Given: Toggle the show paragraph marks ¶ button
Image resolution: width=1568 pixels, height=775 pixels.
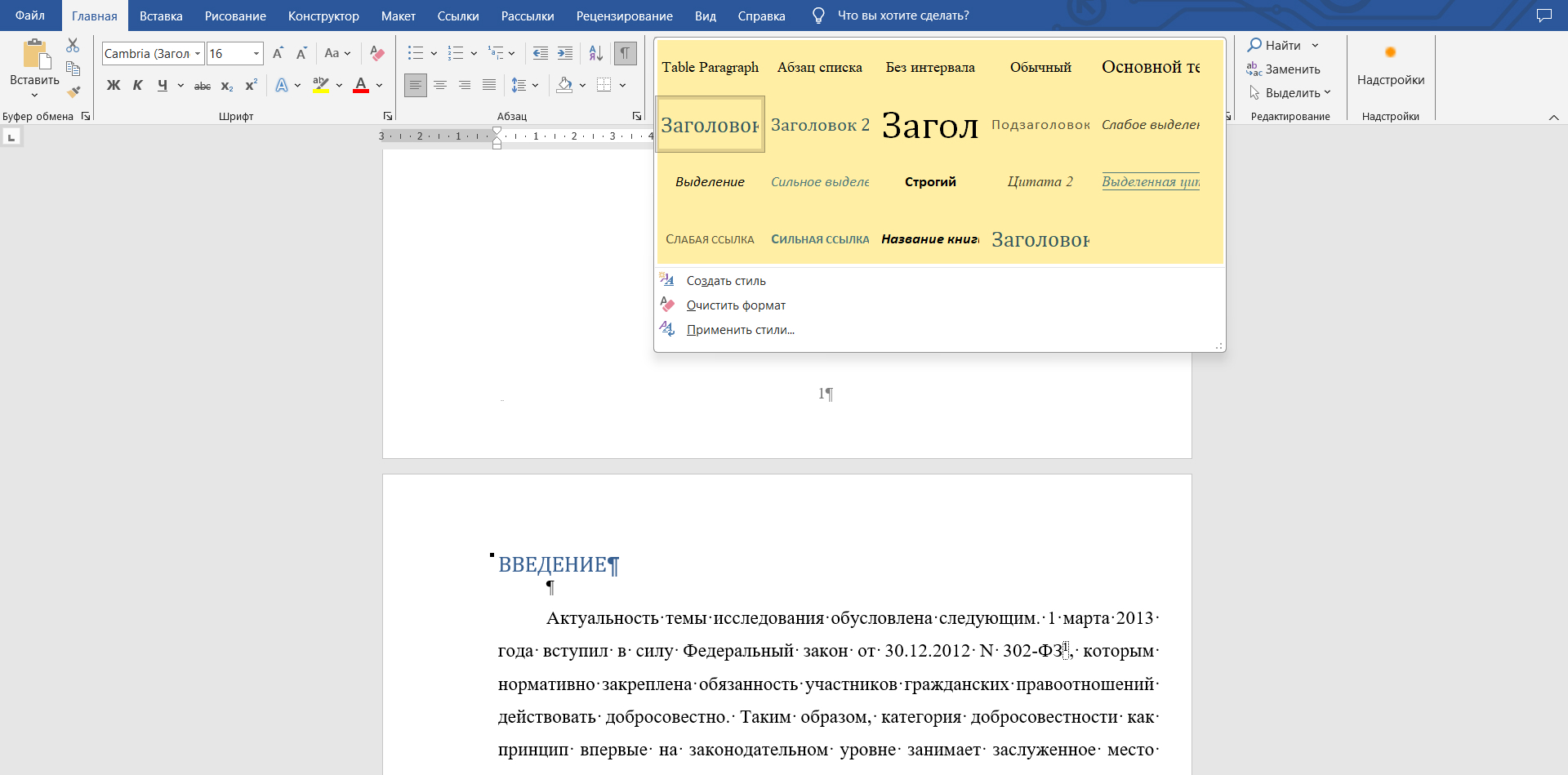Looking at the screenshot, I should pyautogui.click(x=625, y=54).
